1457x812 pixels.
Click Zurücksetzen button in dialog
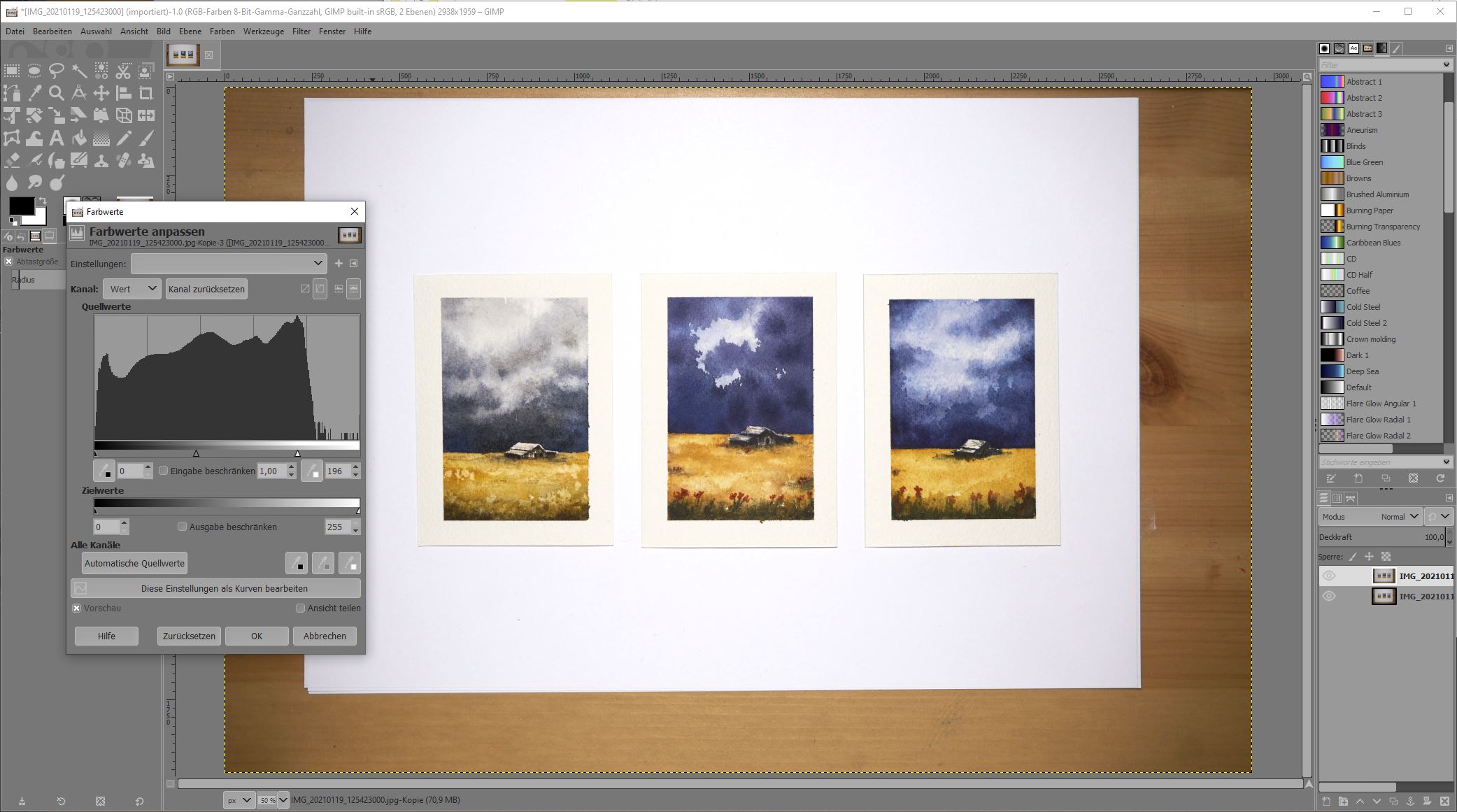coord(189,636)
